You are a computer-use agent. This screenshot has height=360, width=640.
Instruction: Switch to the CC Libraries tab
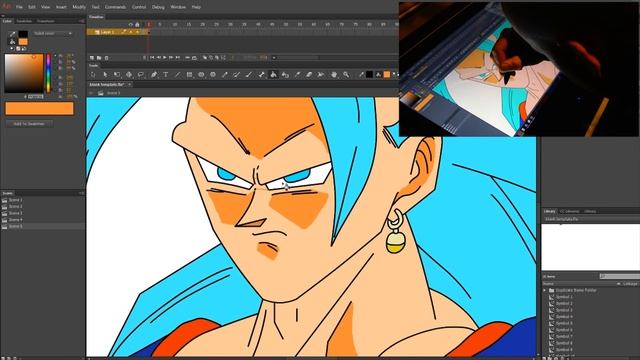coord(569,211)
